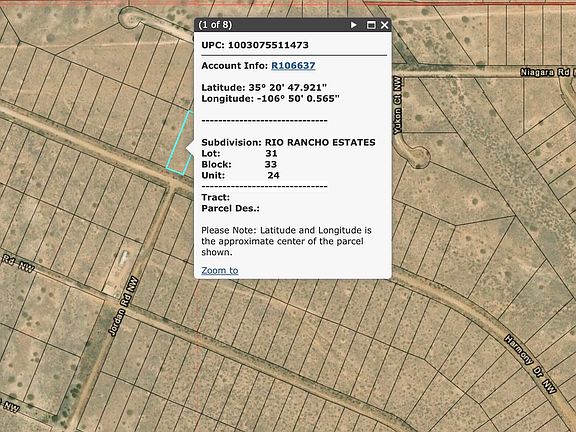576x432 pixels.
Task: Select the cyan highlighted parcel outline
Action: (180, 142)
